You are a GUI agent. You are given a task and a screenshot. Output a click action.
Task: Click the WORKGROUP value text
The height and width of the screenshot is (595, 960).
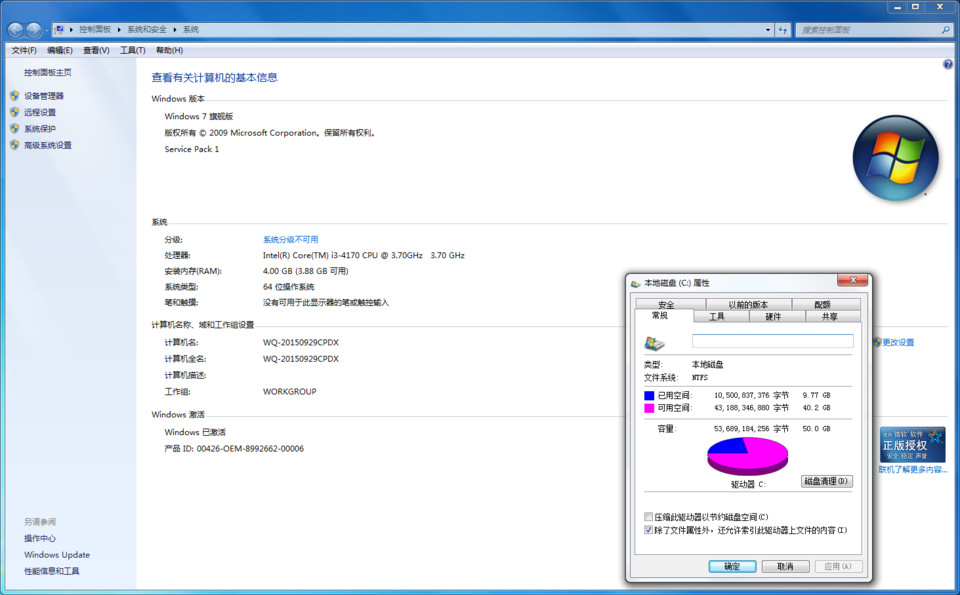(290, 391)
